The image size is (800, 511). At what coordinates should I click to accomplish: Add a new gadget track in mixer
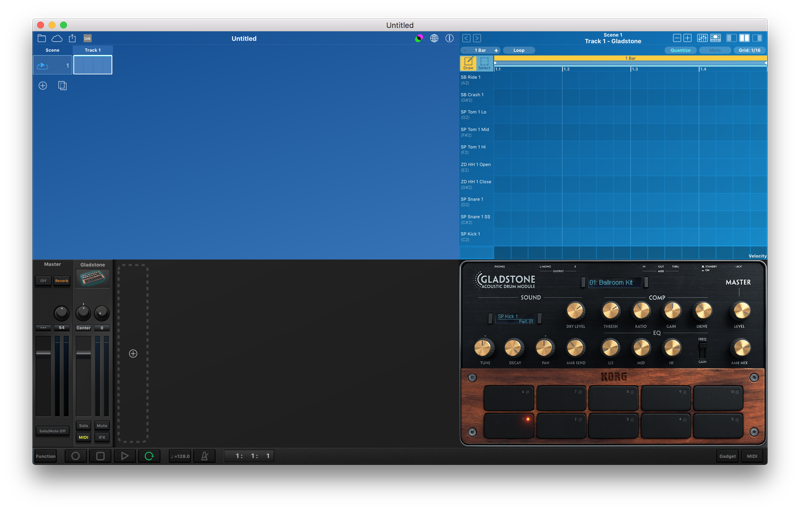click(133, 353)
